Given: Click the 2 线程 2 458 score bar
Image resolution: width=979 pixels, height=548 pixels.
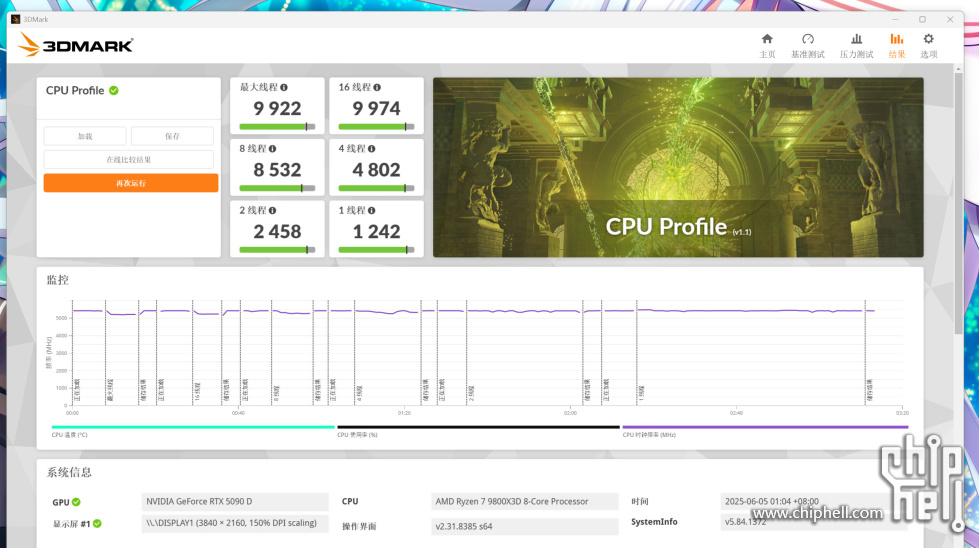Looking at the screenshot, I should tap(277, 250).
